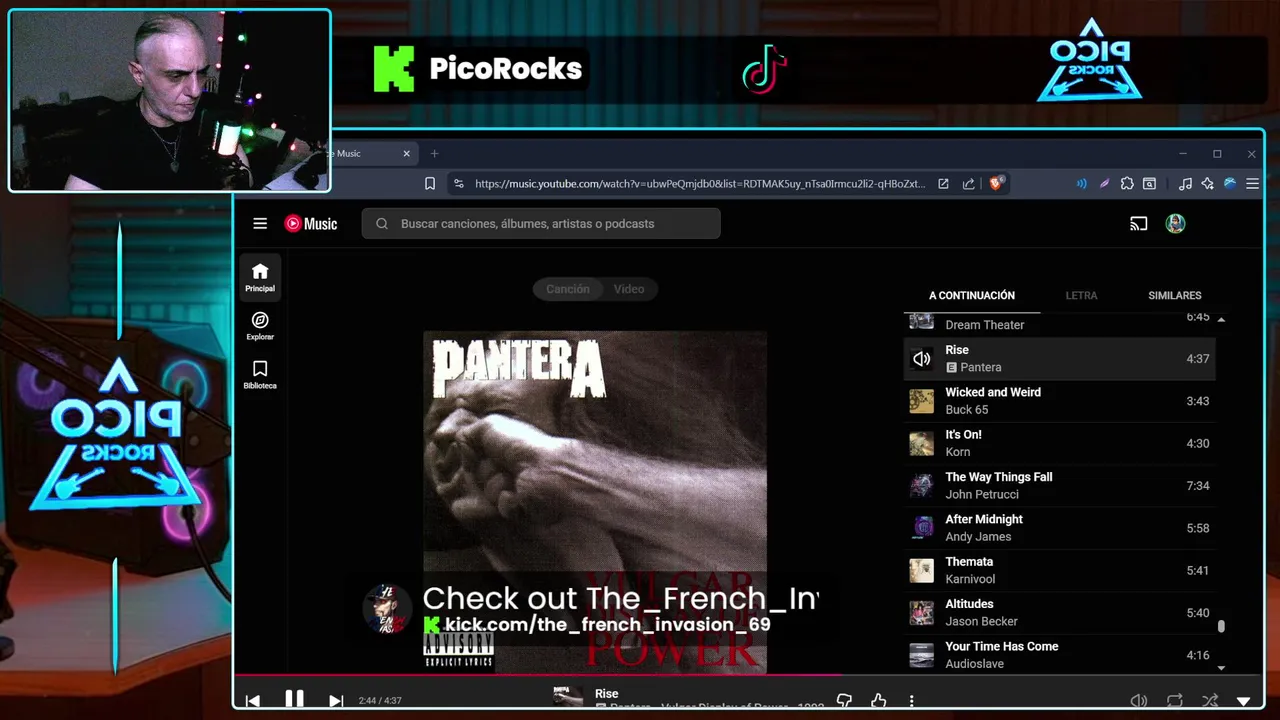Image resolution: width=1280 pixels, height=720 pixels.
Task: Click queue scrollbar down arrow
Action: pyautogui.click(x=1221, y=667)
